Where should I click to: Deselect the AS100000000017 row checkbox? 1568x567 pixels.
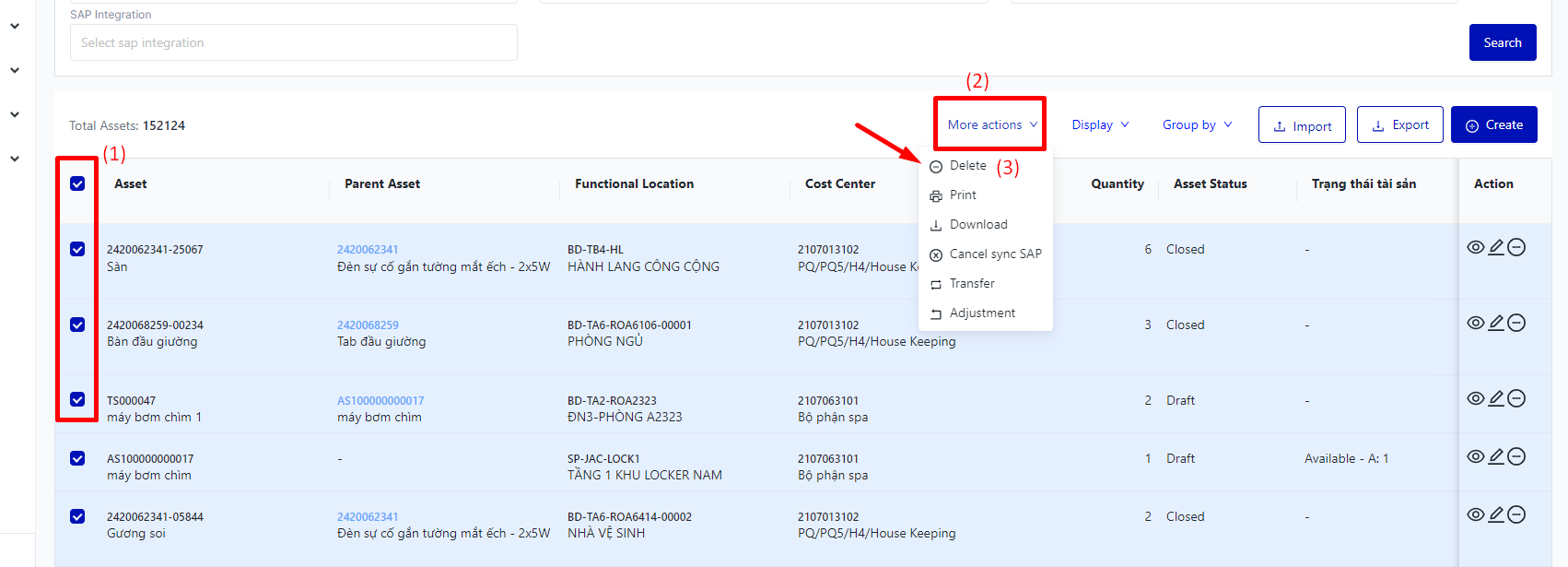(x=77, y=458)
